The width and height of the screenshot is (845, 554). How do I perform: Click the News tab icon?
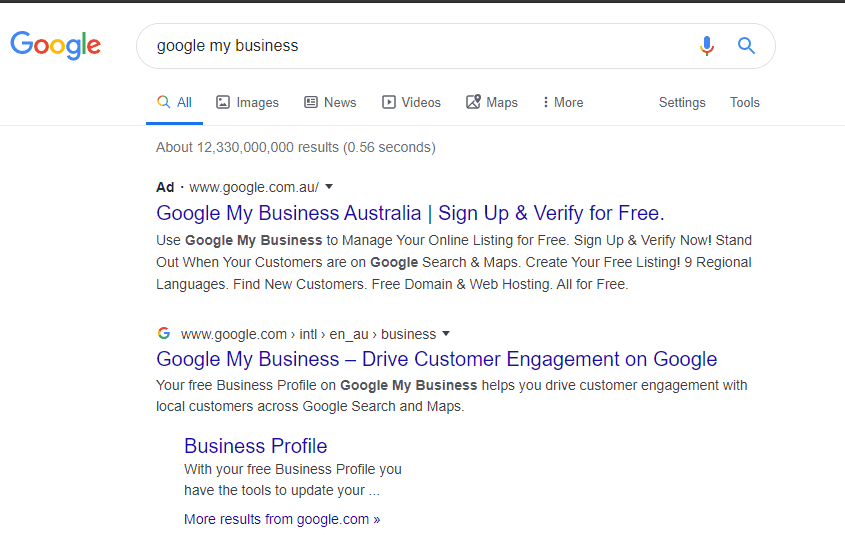tap(311, 102)
